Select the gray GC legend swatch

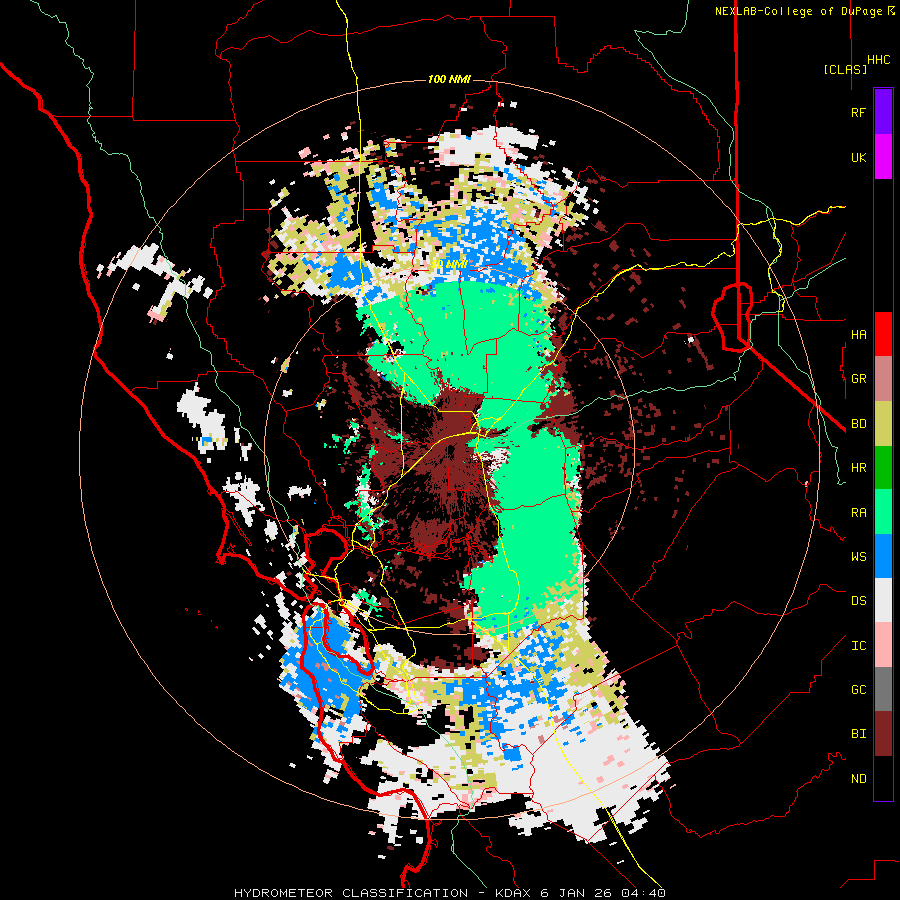pos(883,689)
